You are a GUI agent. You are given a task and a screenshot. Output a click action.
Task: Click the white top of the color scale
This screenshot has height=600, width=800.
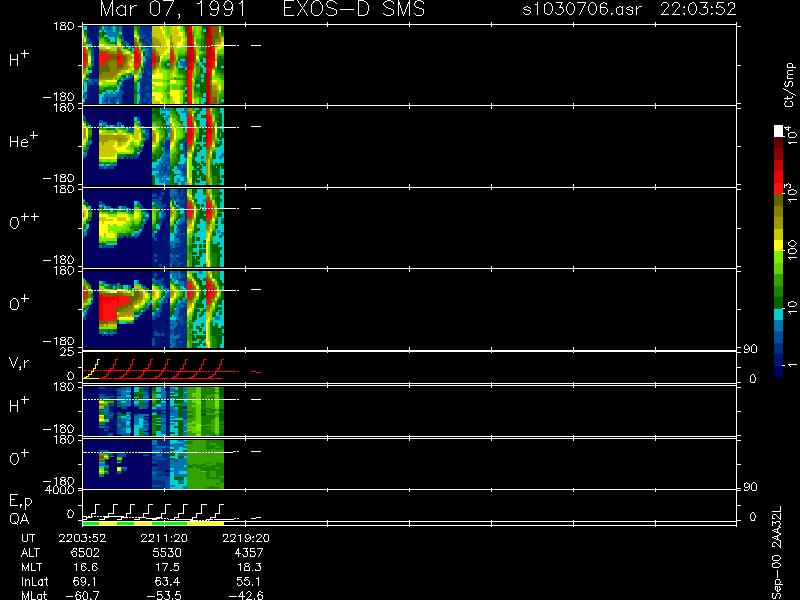[x=779, y=131]
